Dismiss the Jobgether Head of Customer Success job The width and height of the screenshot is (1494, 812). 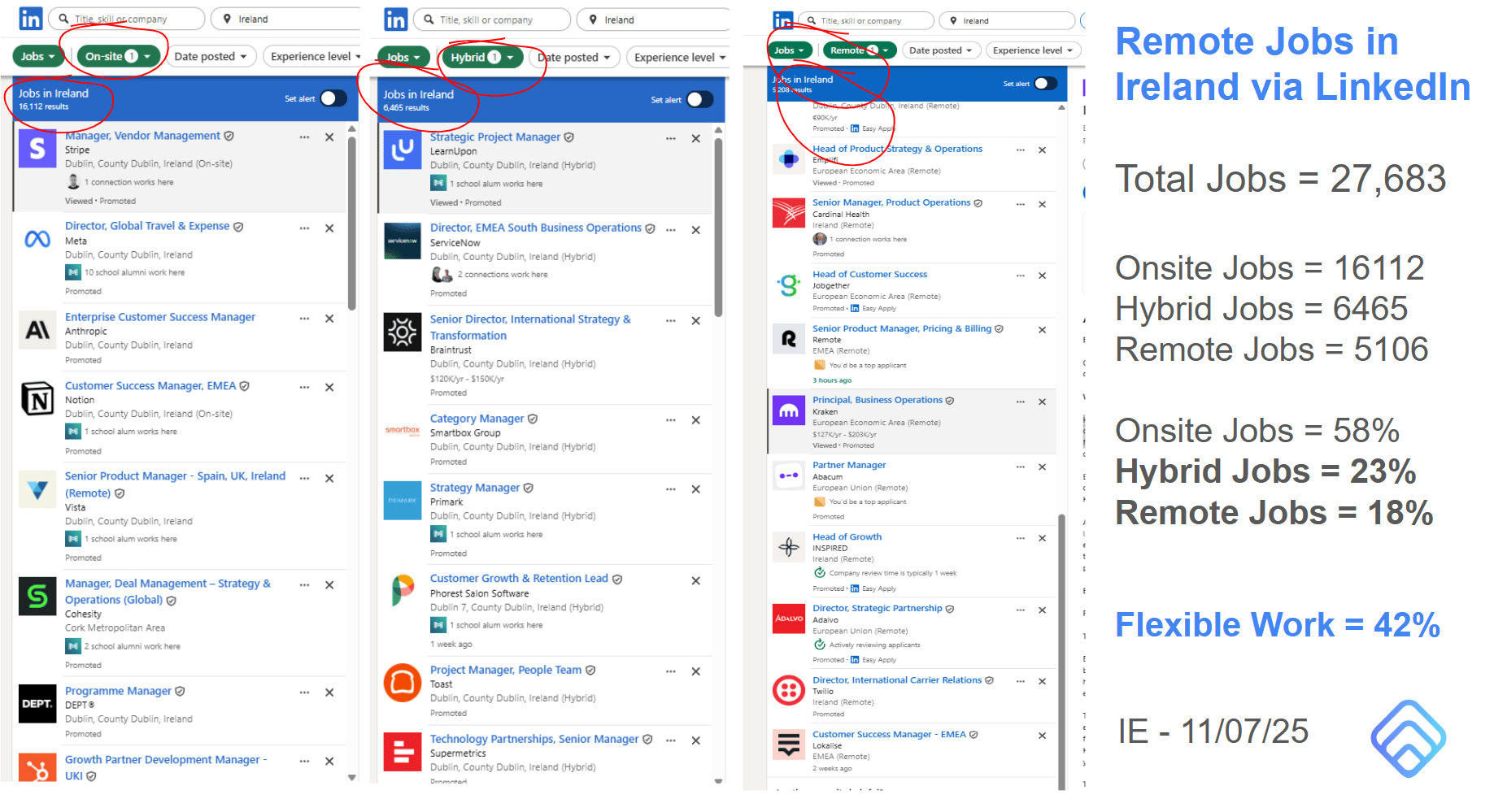(x=1042, y=276)
